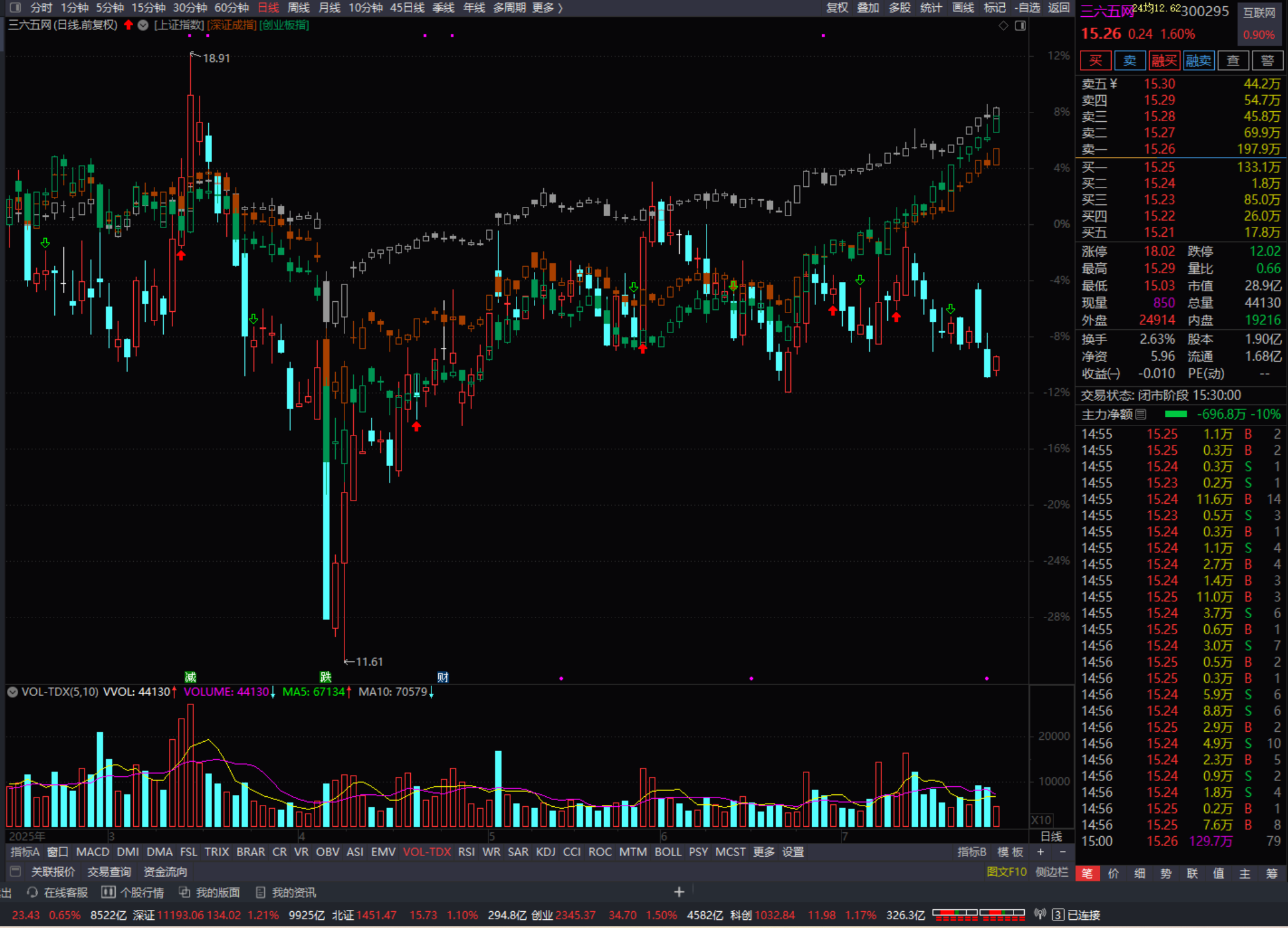Select the 月线 monthly period
The image size is (1288, 928).
[330, 7]
